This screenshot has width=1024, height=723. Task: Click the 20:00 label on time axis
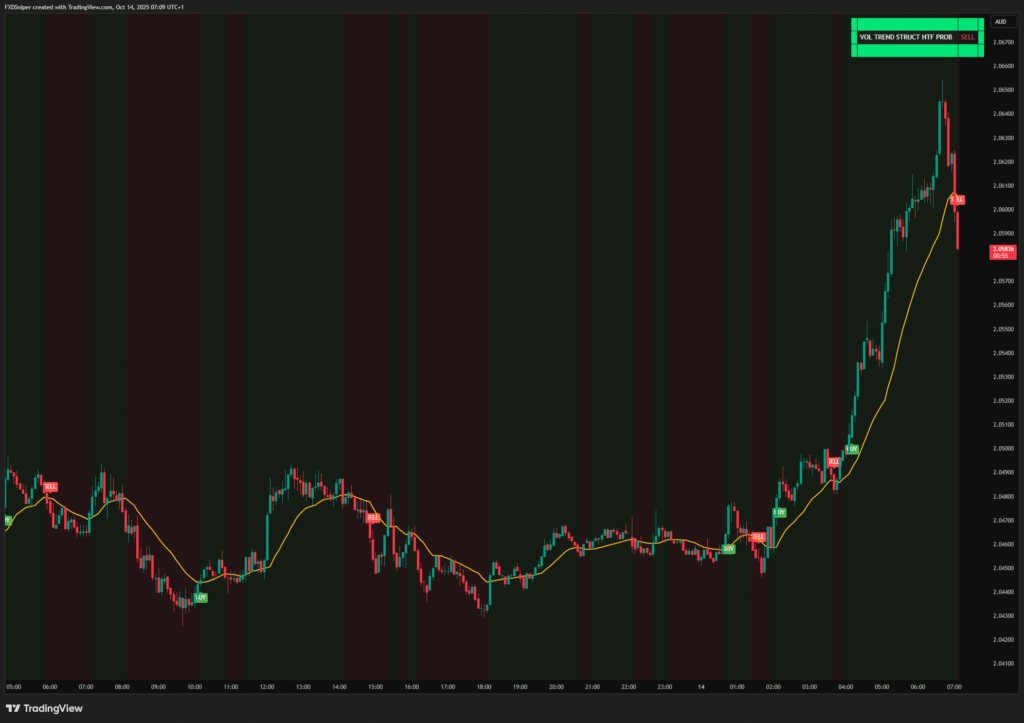(x=557, y=687)
